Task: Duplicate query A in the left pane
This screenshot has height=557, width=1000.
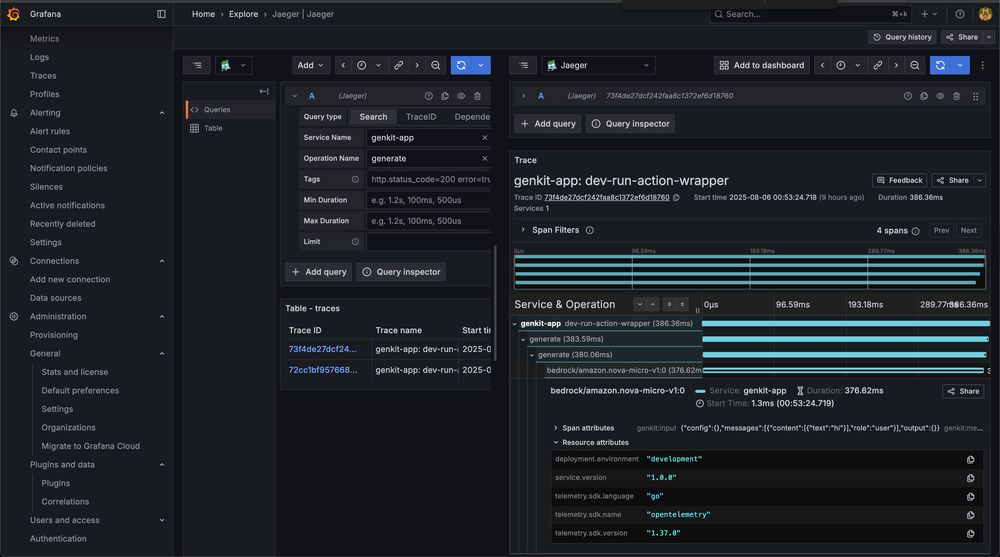Action: (445, 96)
